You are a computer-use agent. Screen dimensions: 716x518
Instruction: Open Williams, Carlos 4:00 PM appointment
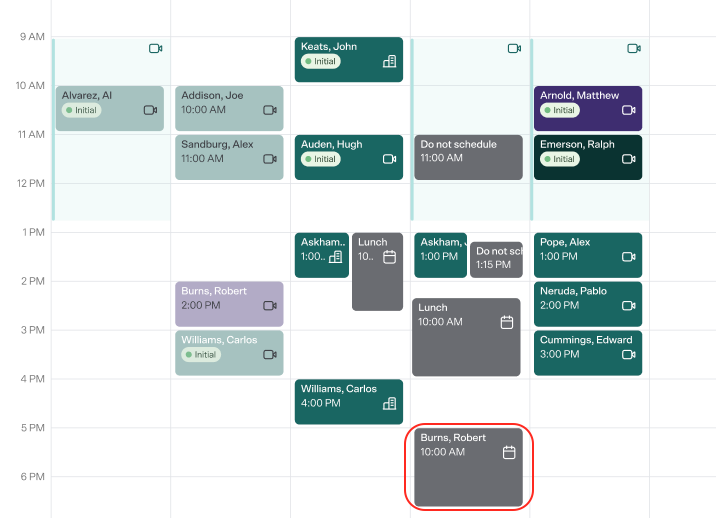(349, 402)
